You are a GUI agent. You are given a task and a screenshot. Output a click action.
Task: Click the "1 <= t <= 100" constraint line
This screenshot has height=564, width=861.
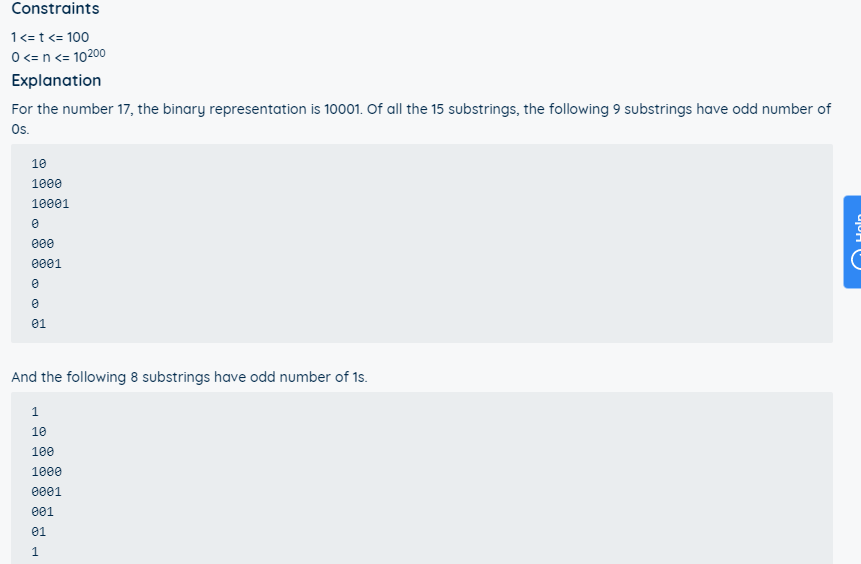point(50,37)
